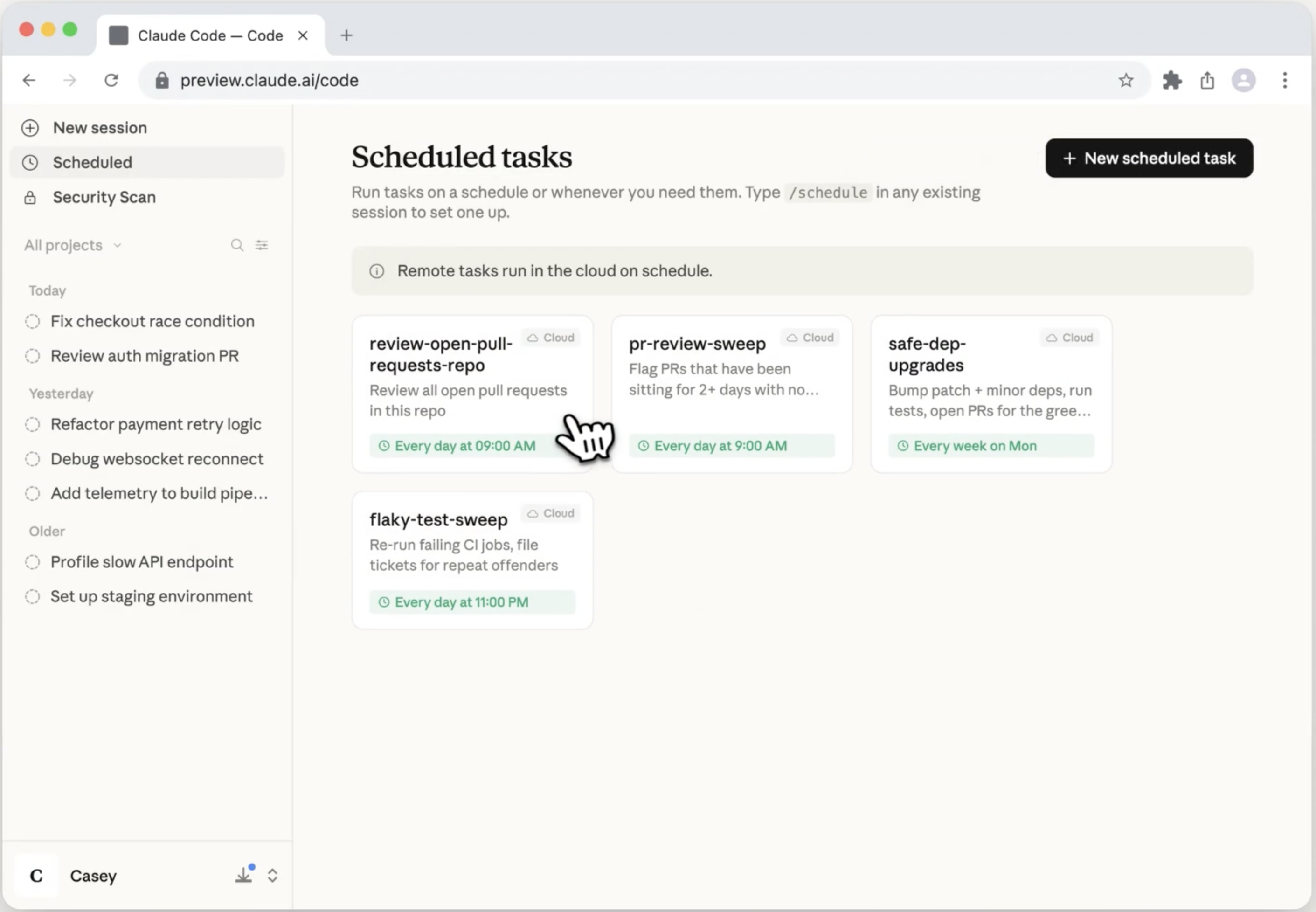Switch to the Claude Code — Code tab

click(210, 35)
